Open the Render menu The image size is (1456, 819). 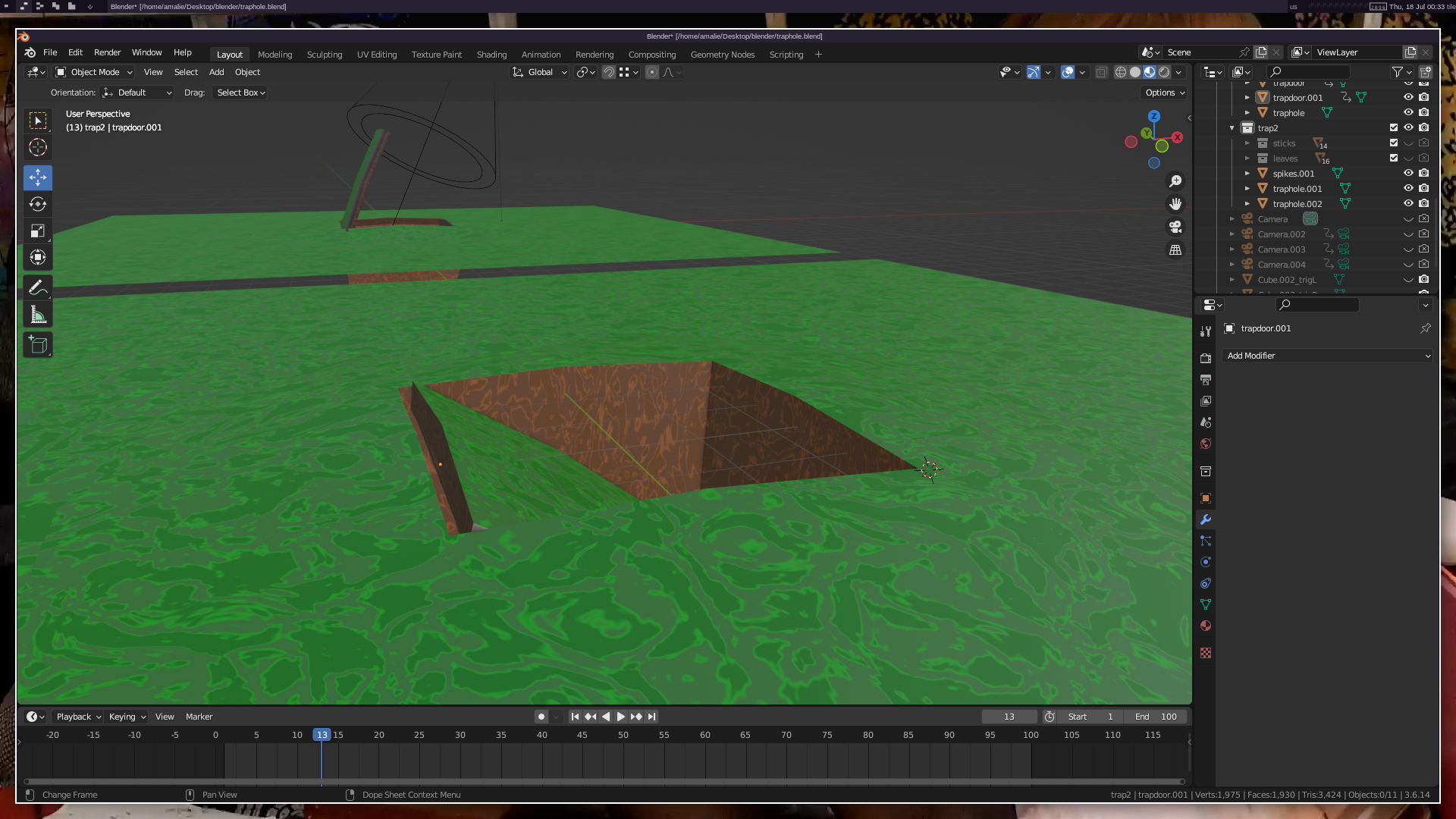coord(107,52)
